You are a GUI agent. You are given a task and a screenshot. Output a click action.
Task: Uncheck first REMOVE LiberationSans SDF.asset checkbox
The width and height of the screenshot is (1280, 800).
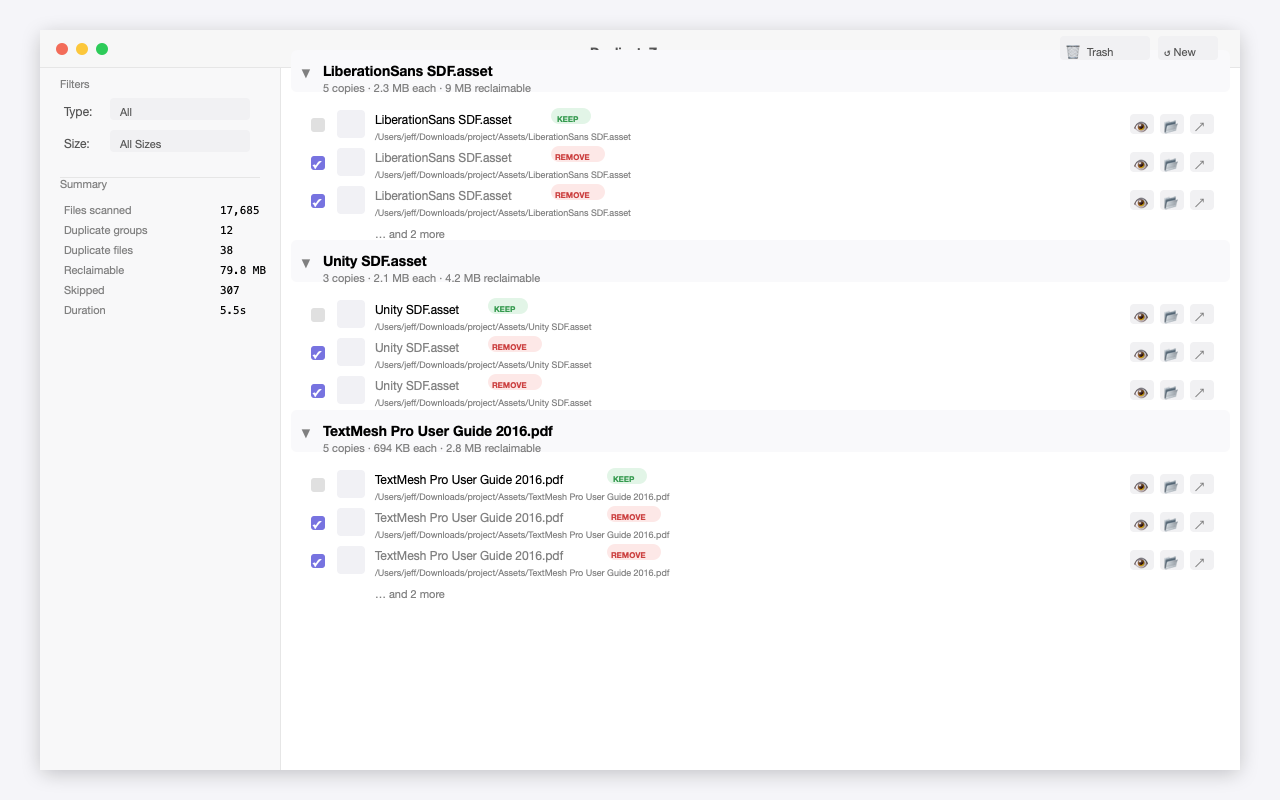coord(318,163)
